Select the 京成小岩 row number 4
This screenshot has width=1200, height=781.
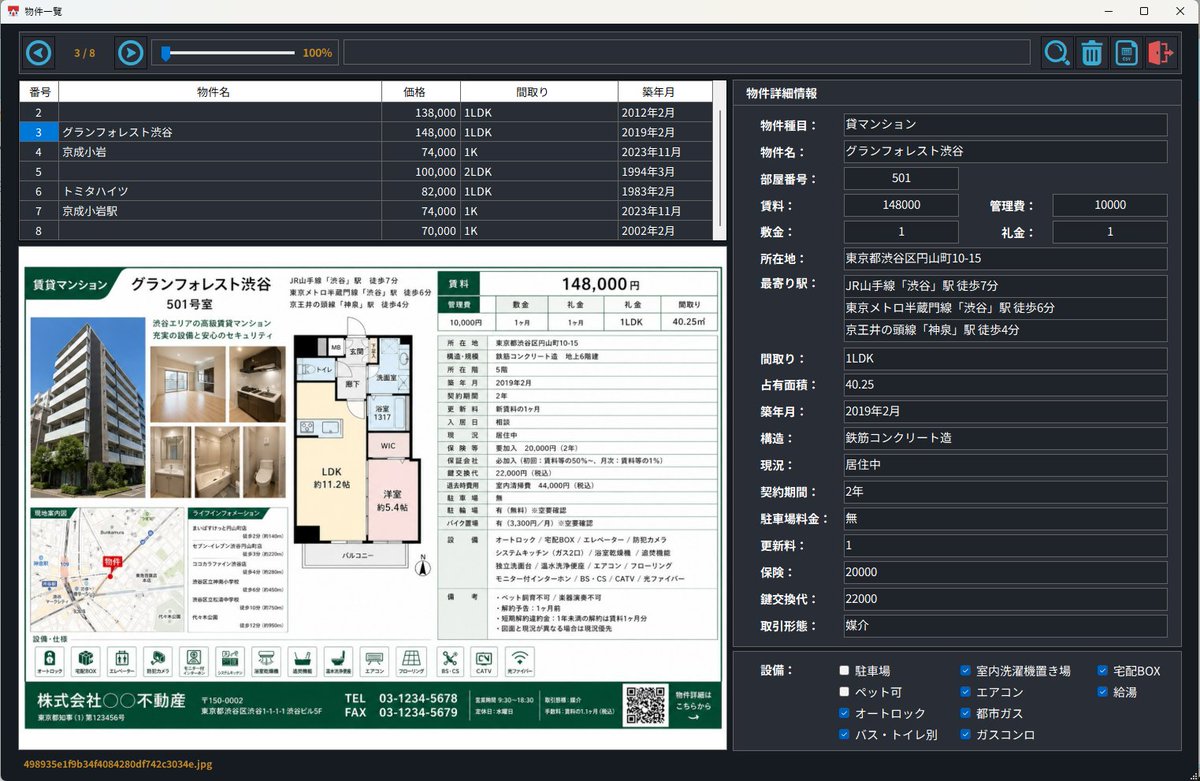tap(366, 152)
